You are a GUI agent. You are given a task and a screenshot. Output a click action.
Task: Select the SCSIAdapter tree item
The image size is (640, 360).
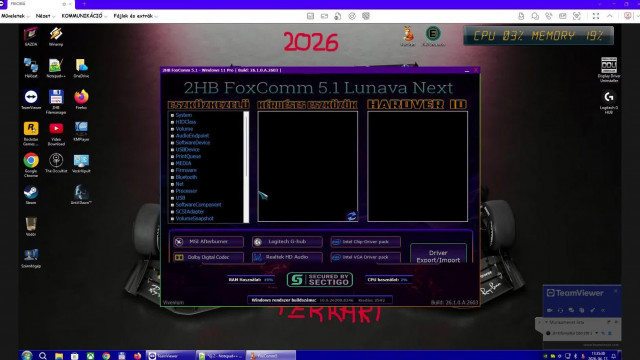click(x=190, y=212)
